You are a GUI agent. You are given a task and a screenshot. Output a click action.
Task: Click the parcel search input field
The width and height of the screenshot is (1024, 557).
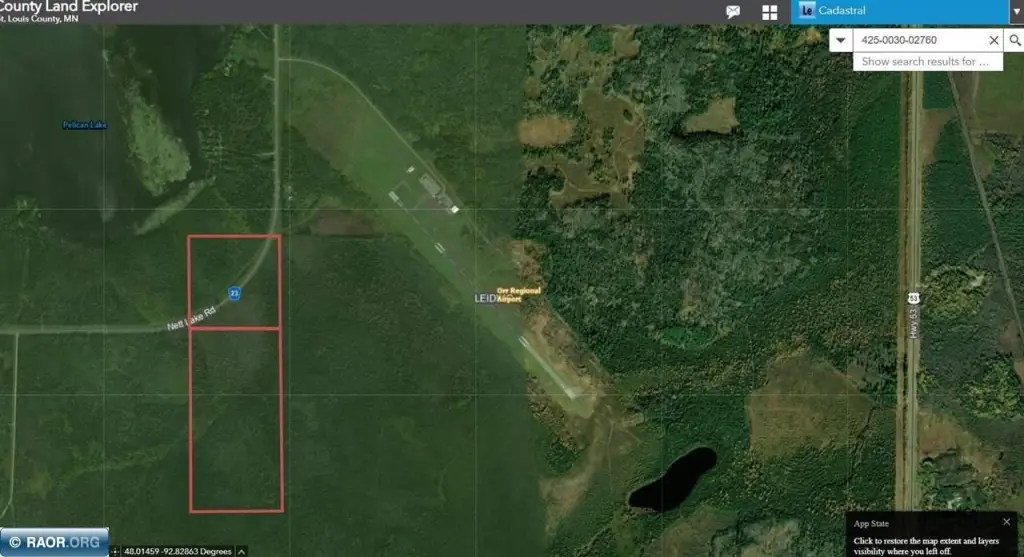coord(919,40)
